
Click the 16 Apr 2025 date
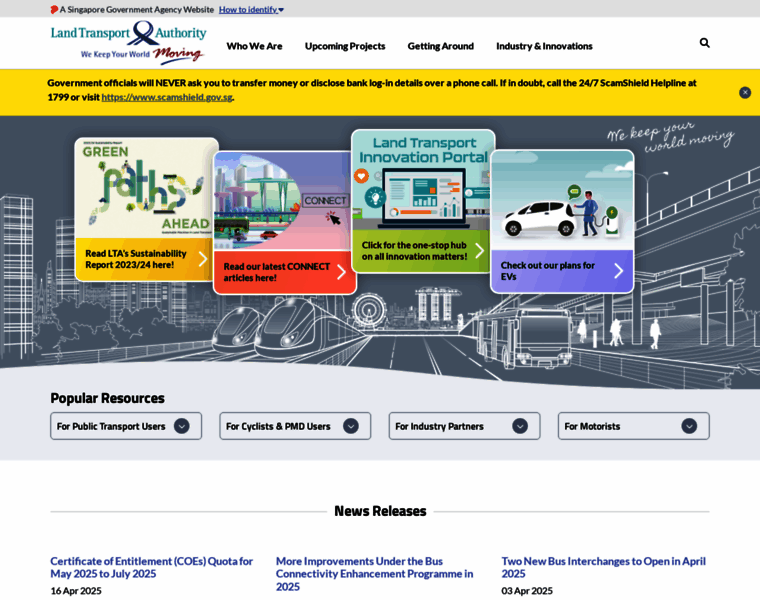[76, 591]
